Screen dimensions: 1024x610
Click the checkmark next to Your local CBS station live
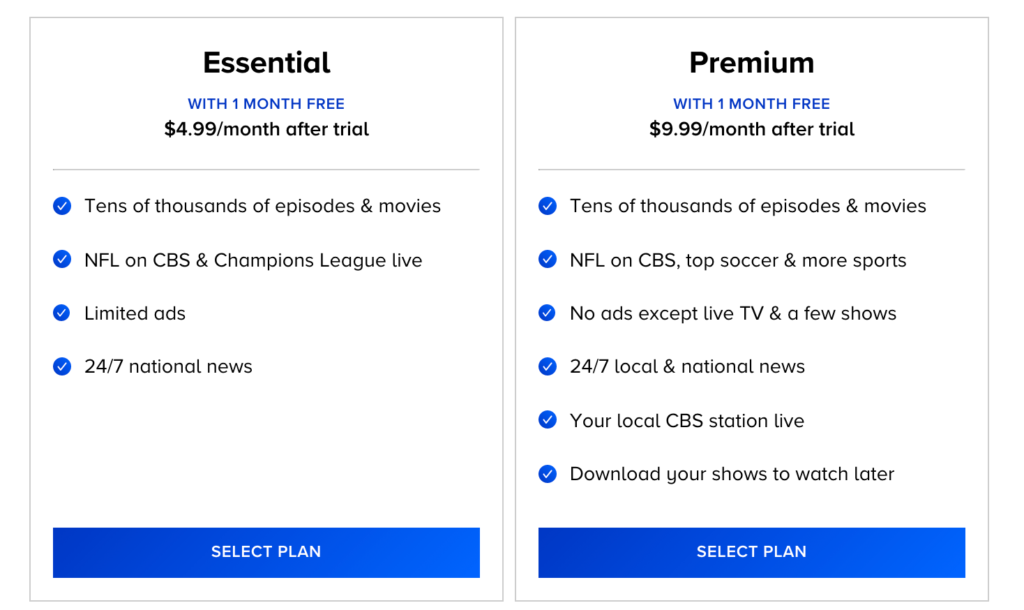547,420
